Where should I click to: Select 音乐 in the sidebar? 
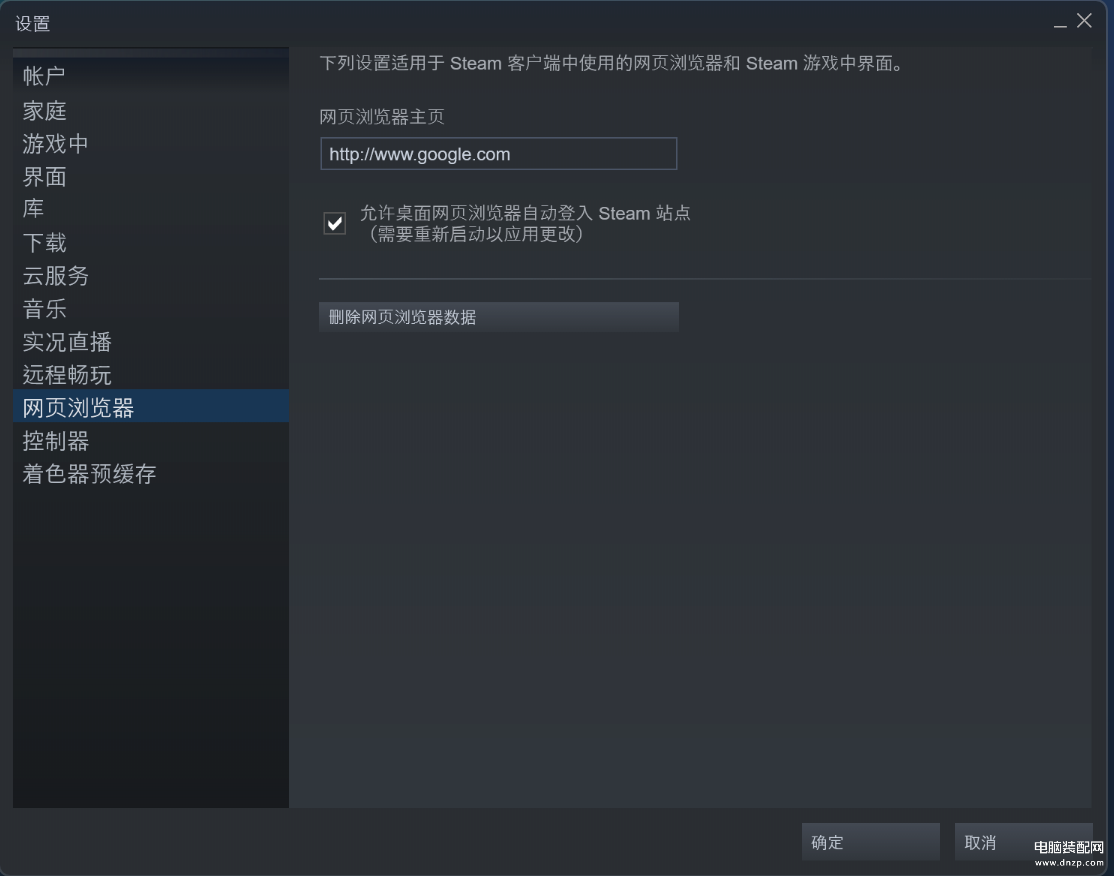pos(44,308)
